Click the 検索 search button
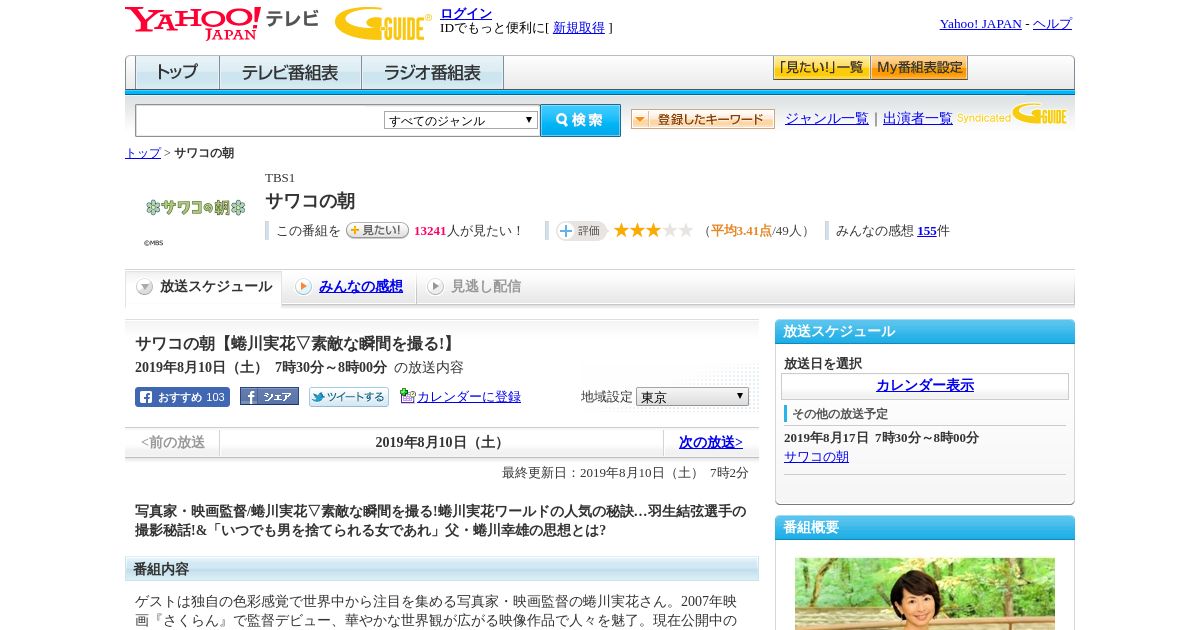 [580, 120]
